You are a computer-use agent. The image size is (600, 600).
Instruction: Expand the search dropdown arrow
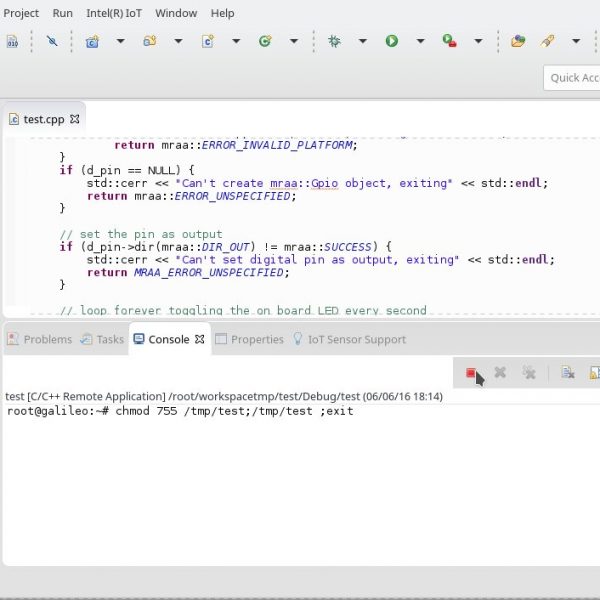576,41
